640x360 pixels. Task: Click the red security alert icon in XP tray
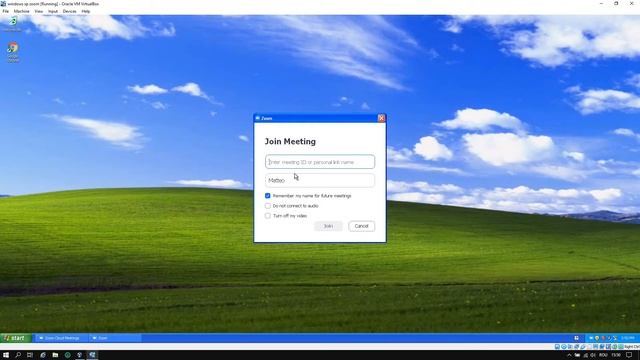pyautogui.click(x=603, y=338)
